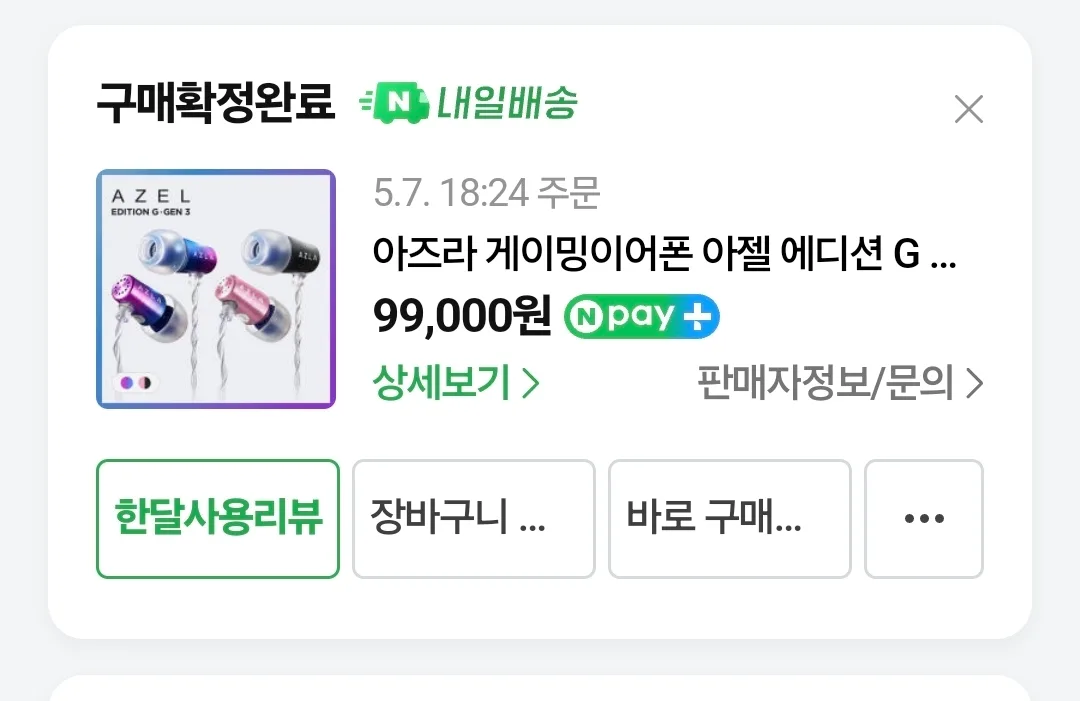Select the 내일배송 label text
Screen dimensions: 1080x701
[x=507, y=103]
